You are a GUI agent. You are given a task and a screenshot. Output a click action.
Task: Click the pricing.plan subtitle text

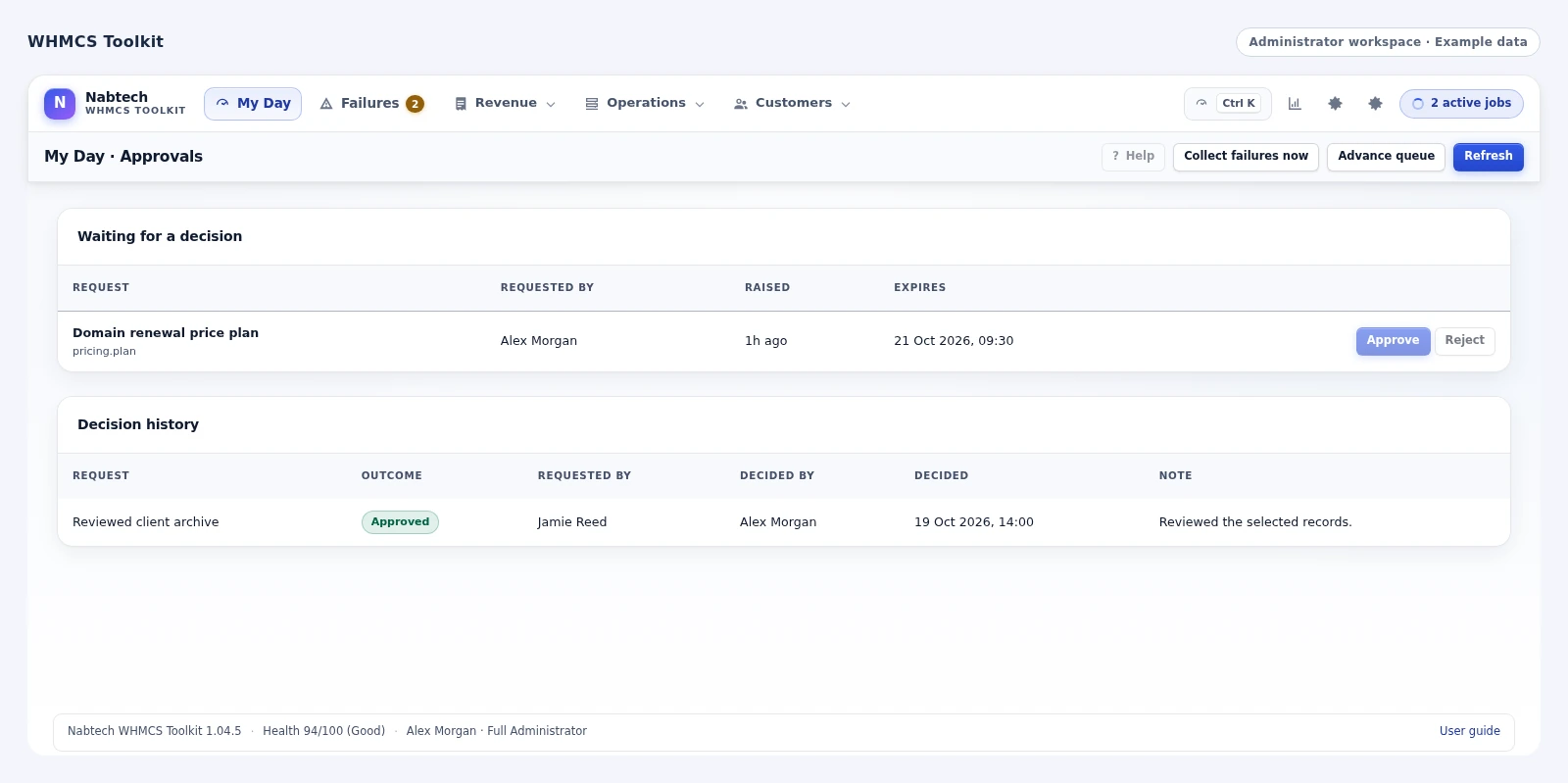pos(104,352)
